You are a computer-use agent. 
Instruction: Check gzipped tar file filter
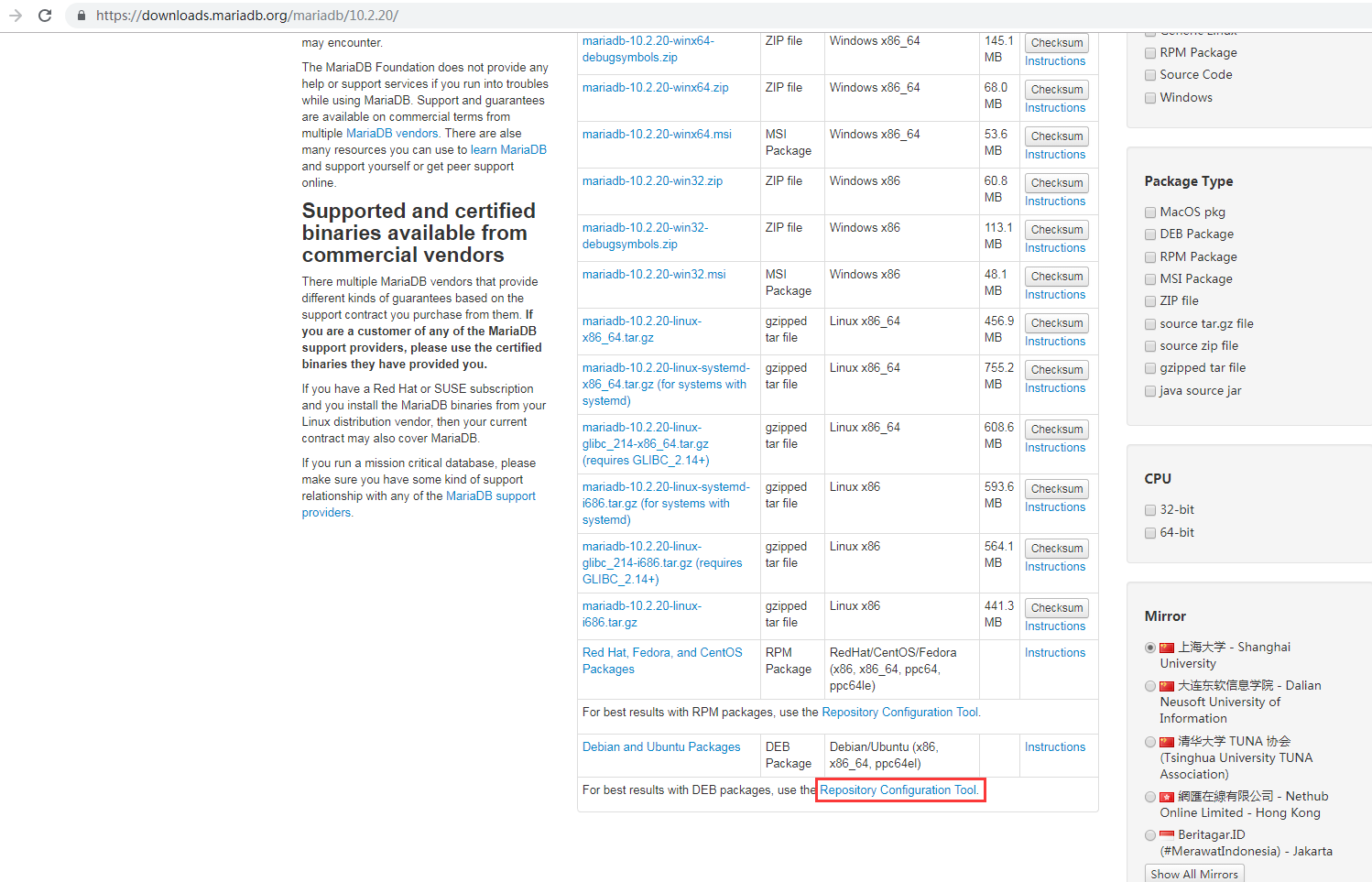click(x=1150, y=368)
